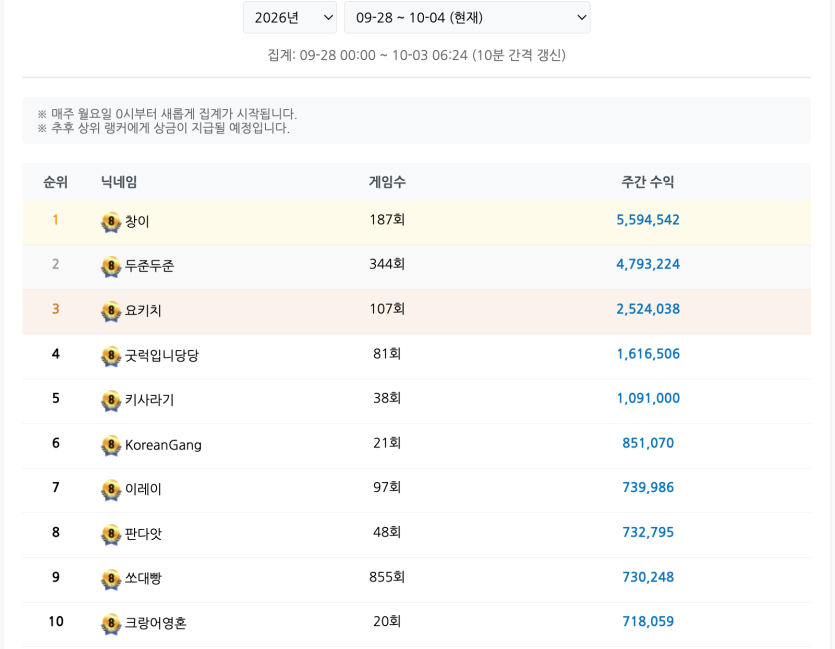Click the level 8 badge next to 창이
835x649 pixels.
pyautogui.click(x=111, y=222)
